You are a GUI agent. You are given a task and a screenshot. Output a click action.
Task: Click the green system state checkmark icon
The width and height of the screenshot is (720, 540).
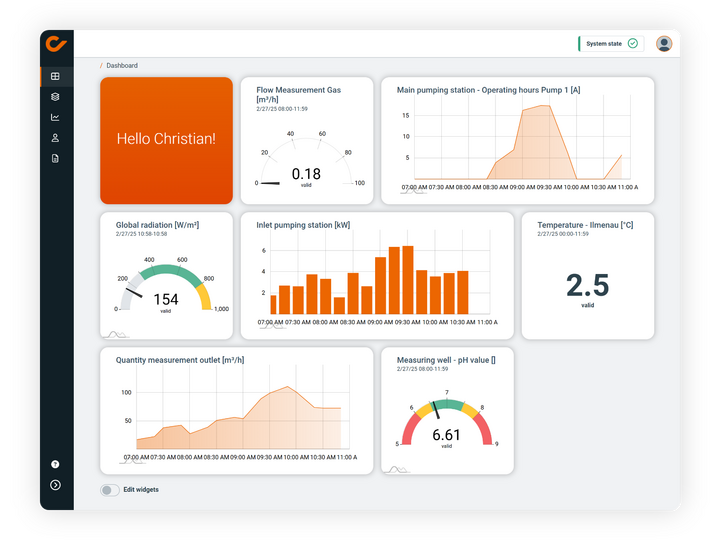(x=632, y=44)
